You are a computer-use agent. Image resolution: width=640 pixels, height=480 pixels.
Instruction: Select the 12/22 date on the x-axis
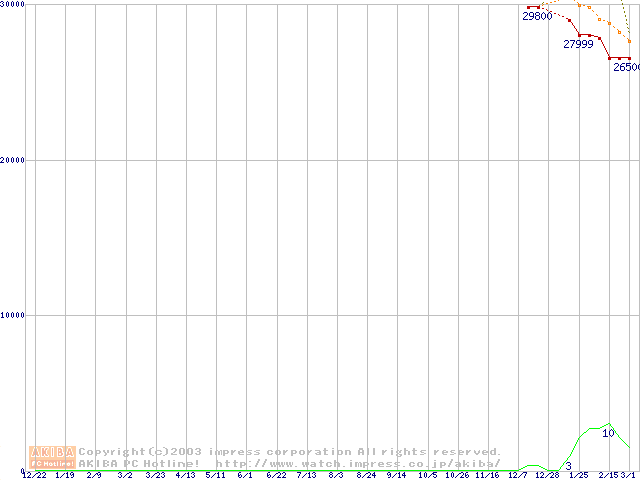pyautogui.click(x=33, y=476)
